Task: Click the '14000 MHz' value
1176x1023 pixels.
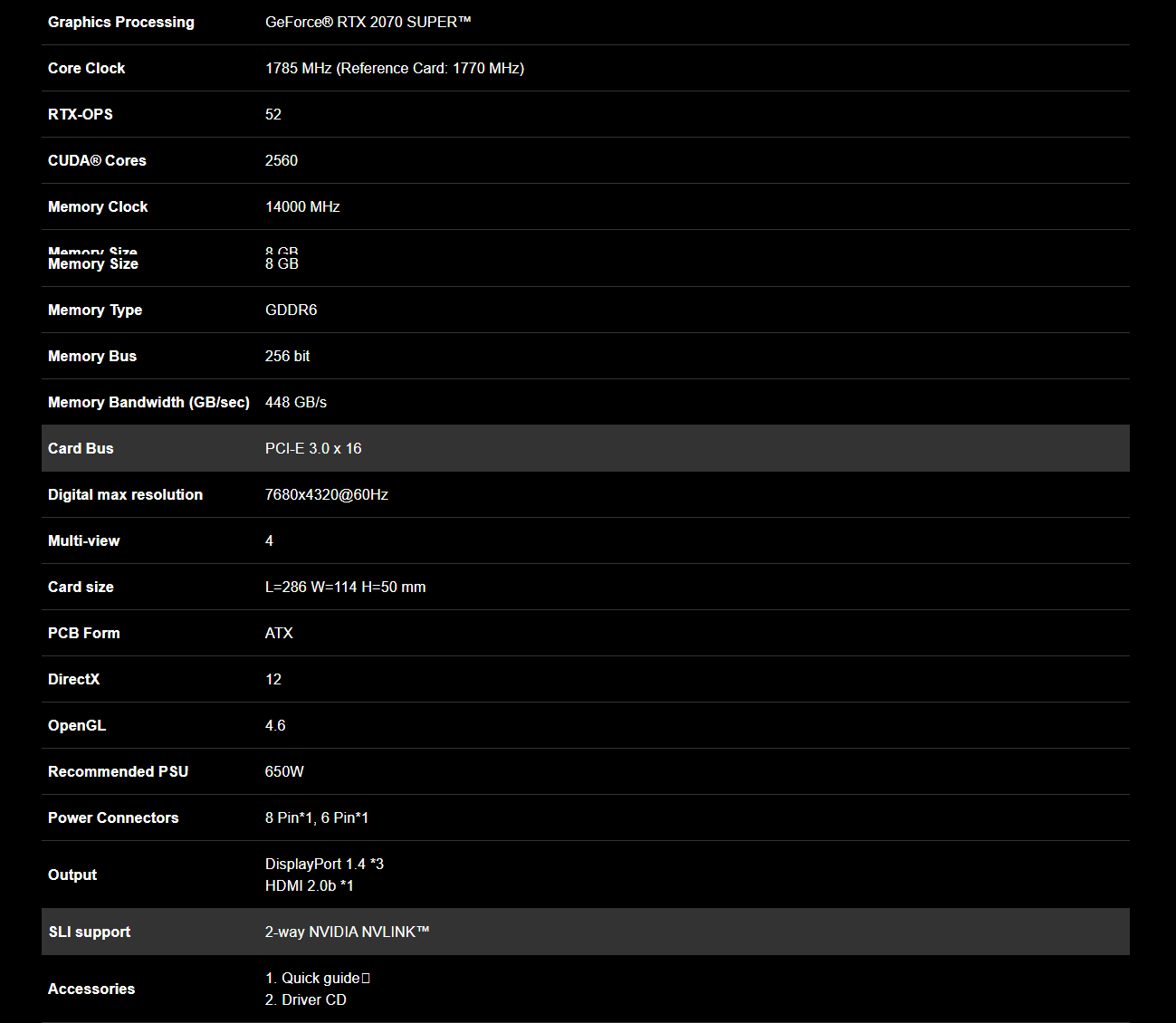Action: point(302,206)
